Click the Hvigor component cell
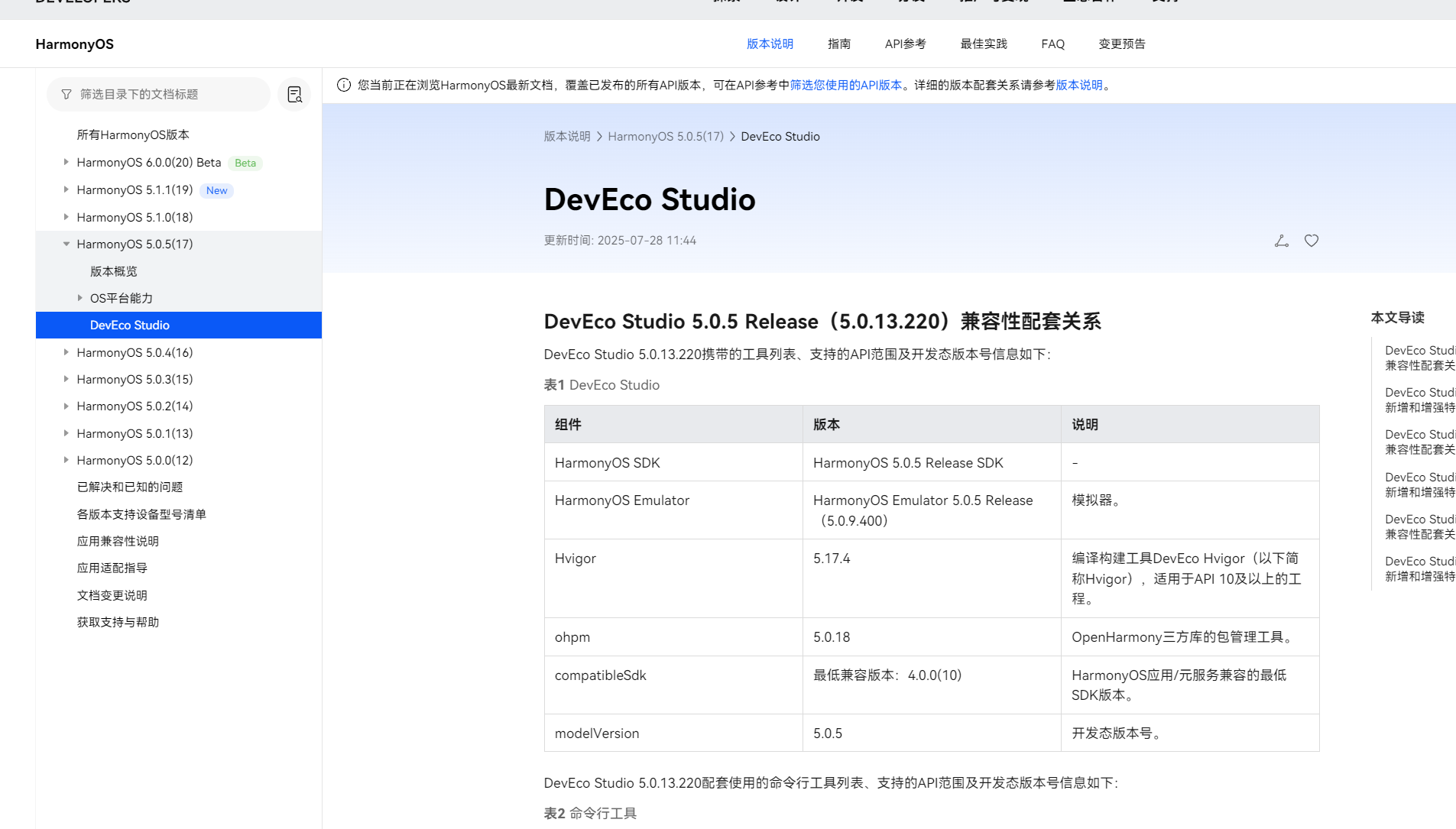Viewport: 1456px width, 829px height. pos(673,578)
